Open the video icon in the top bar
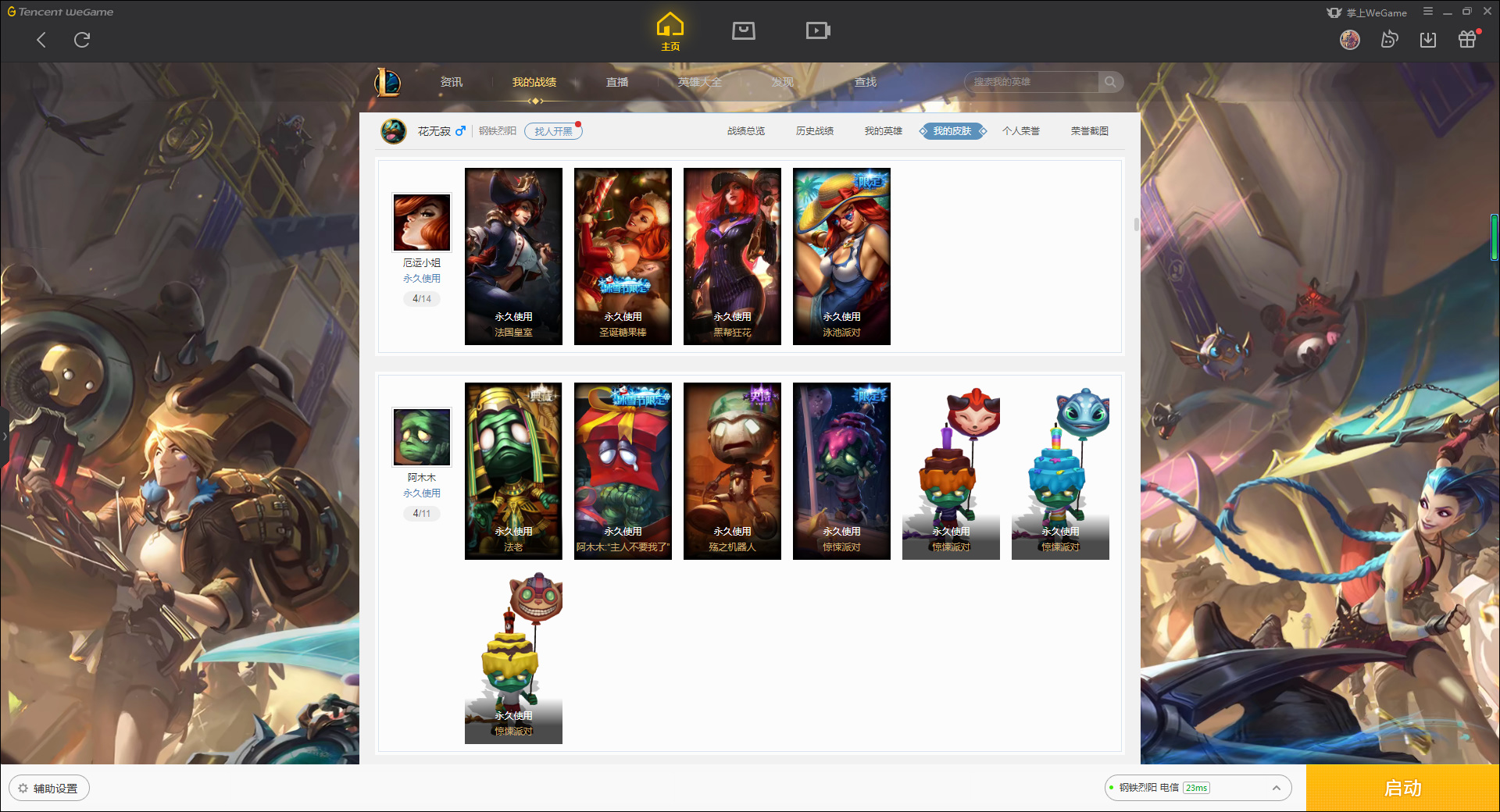This screenshot has height=812, width=1500. tap(818, 30)
